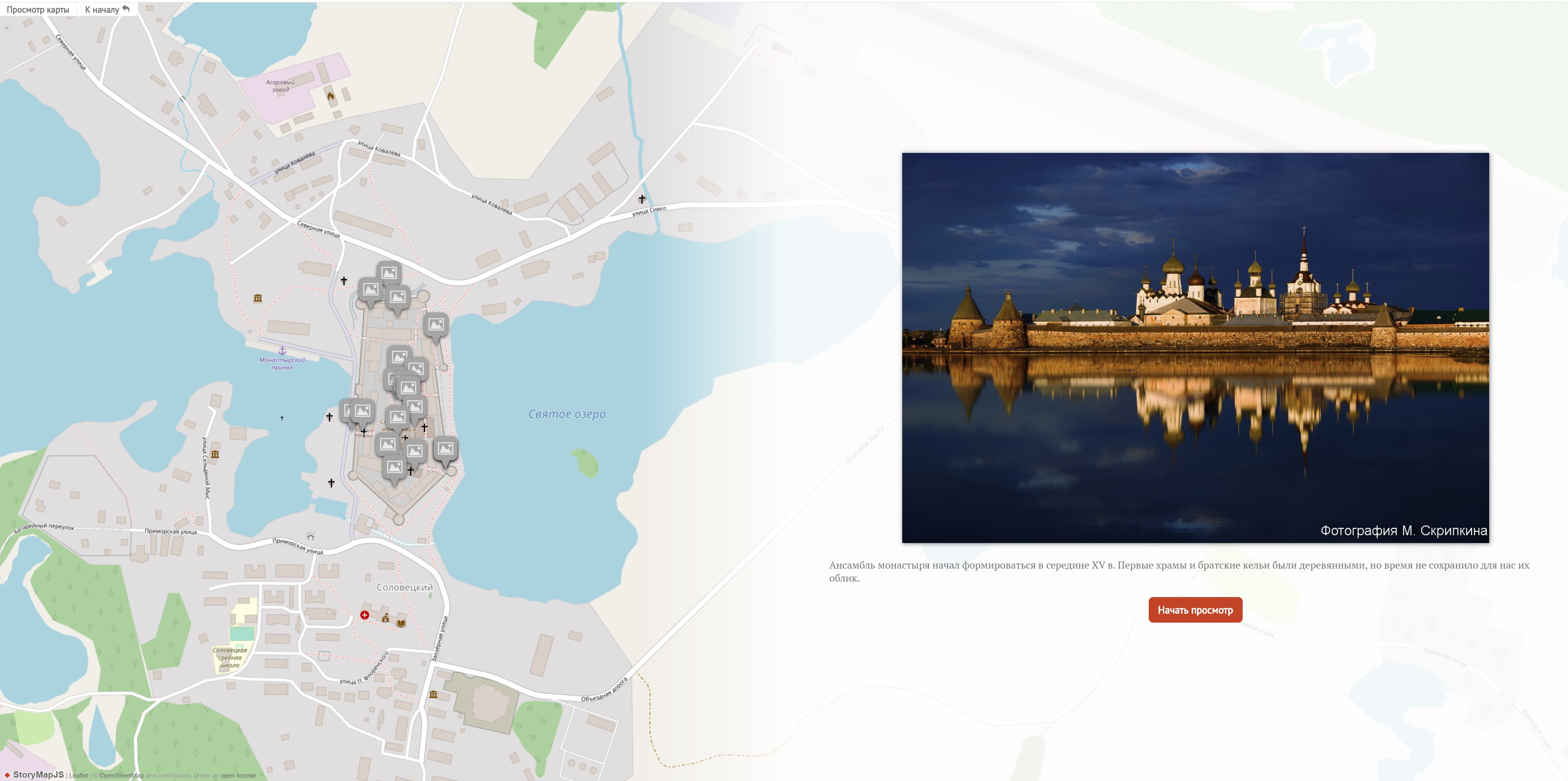
Task: Click the shelter icon above Приморская улица
Action: pyautogui.click(x=310, y=536)
